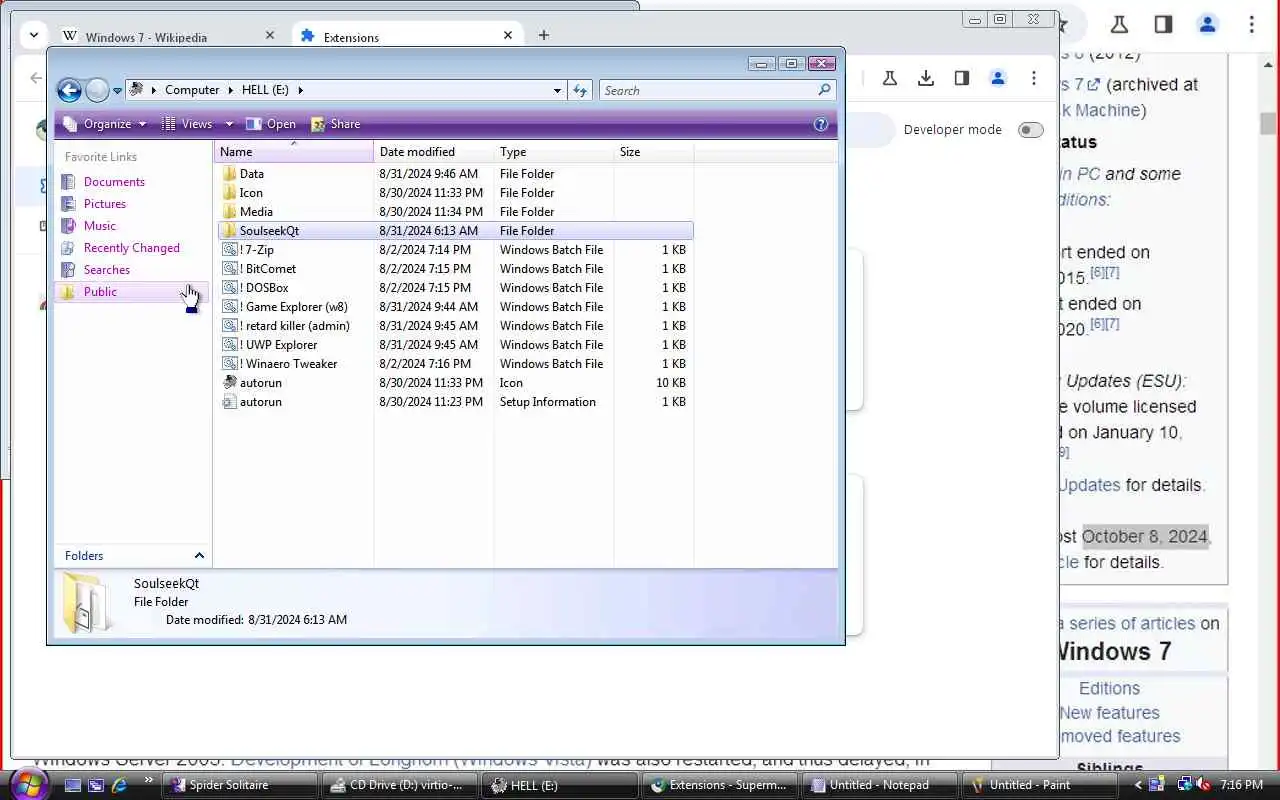Go back in the Explorer window
1280x800 pixels.
(69, 91)
